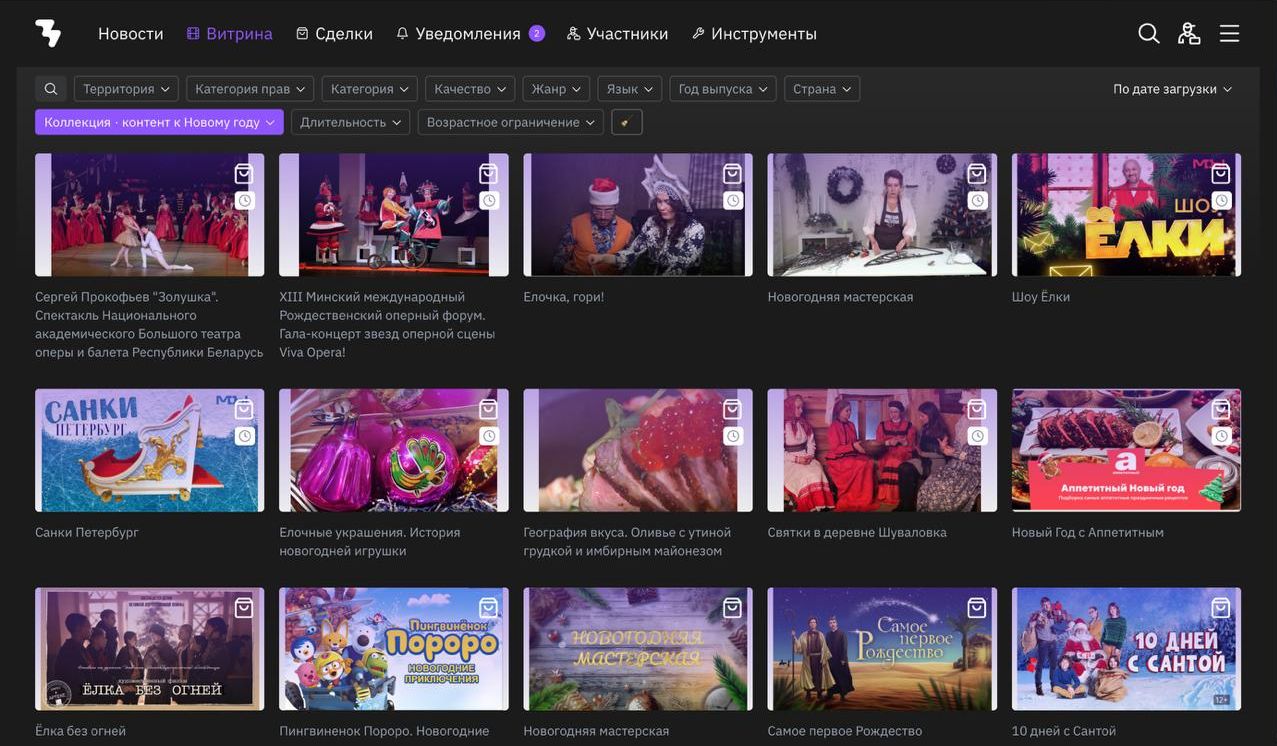Add "Шоу Ёлки" to cart via bag icon
Viewport: 1277px width, 746px height.
1221,174
